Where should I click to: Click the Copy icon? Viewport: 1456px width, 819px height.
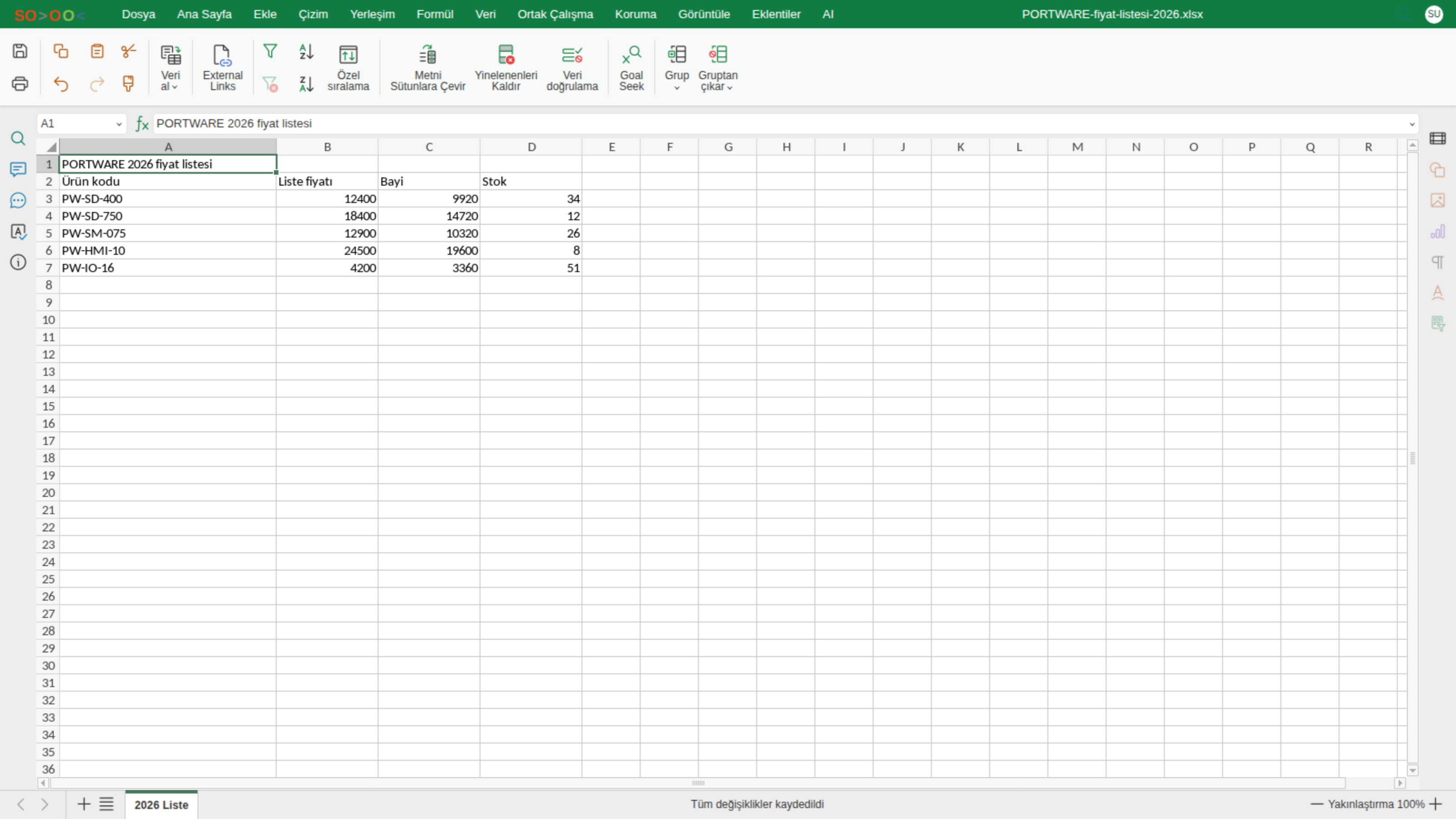[x=61, y=51]
